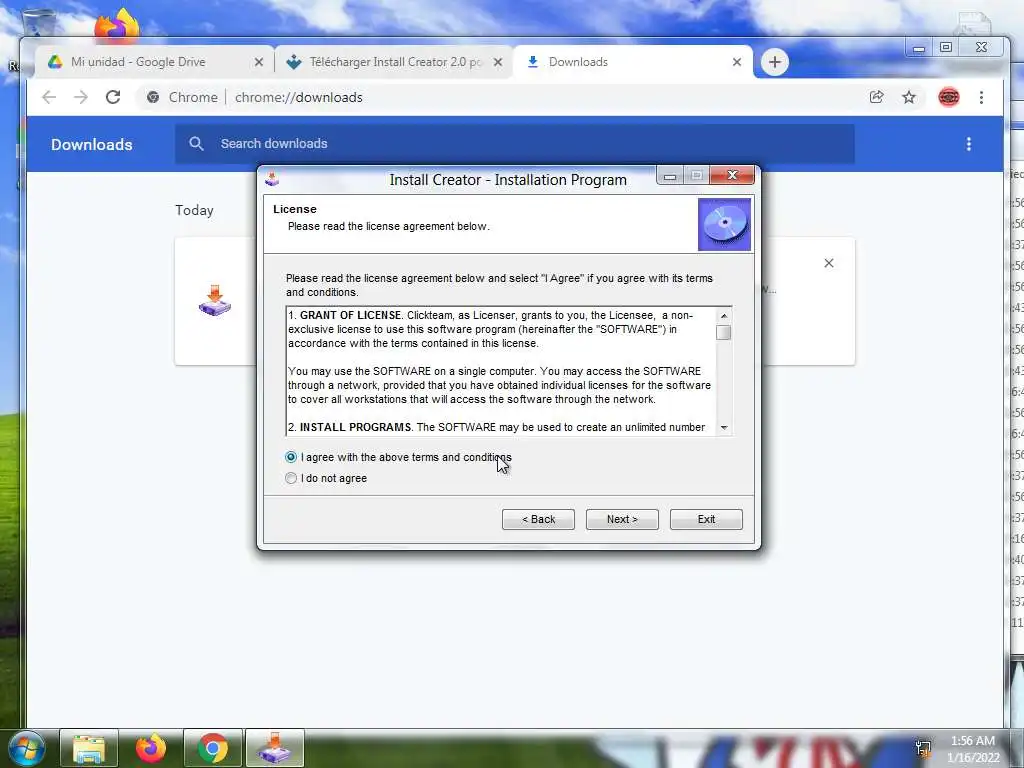Click the installer disc logo image
Screen dimensions: 1024x768
pos(724,225)
